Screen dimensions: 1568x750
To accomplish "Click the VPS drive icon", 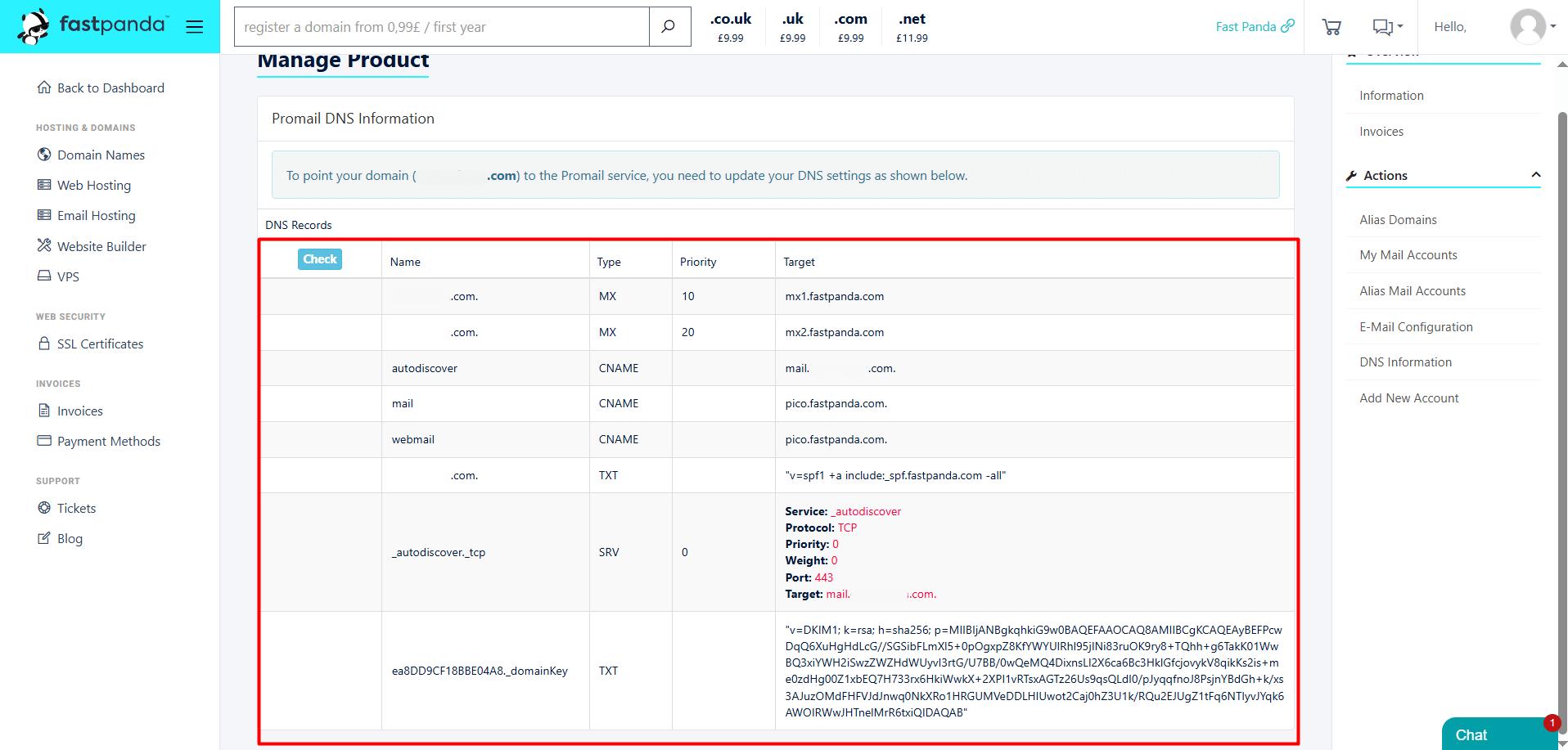I will (44, 276).
